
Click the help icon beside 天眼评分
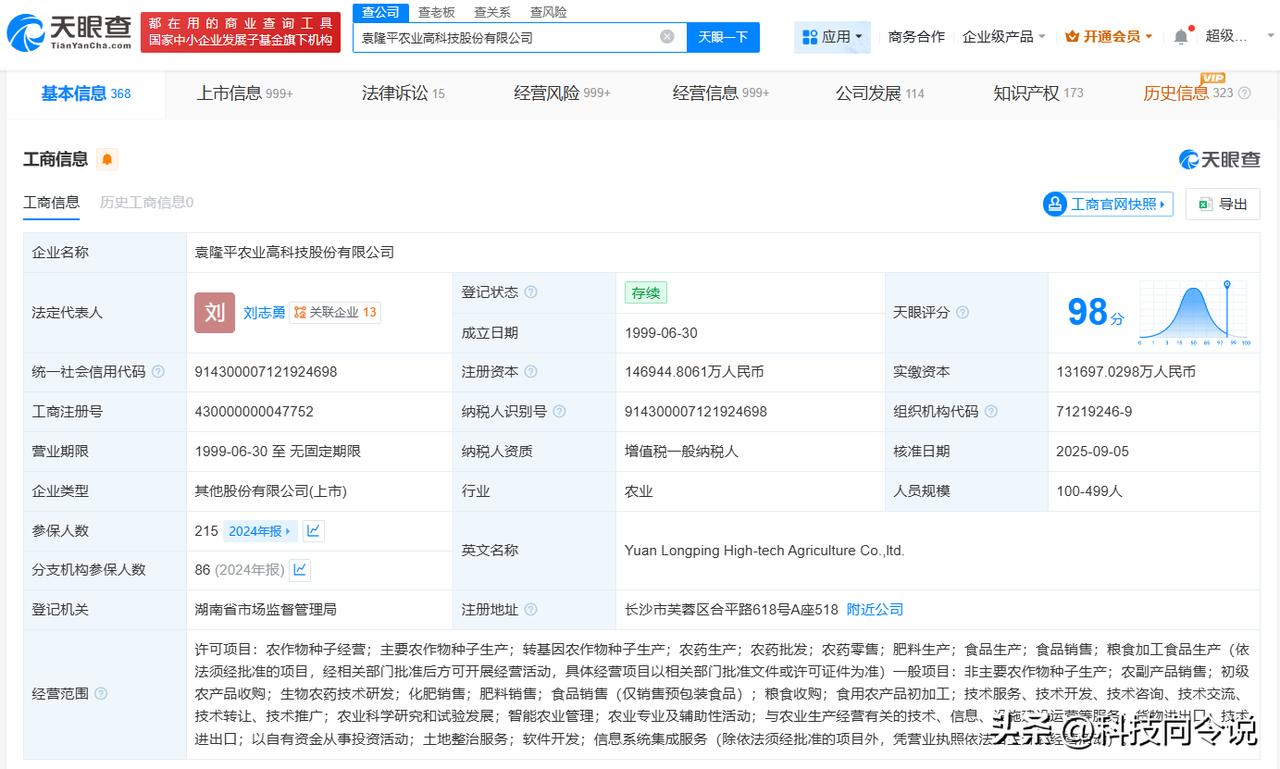(962, 312)
